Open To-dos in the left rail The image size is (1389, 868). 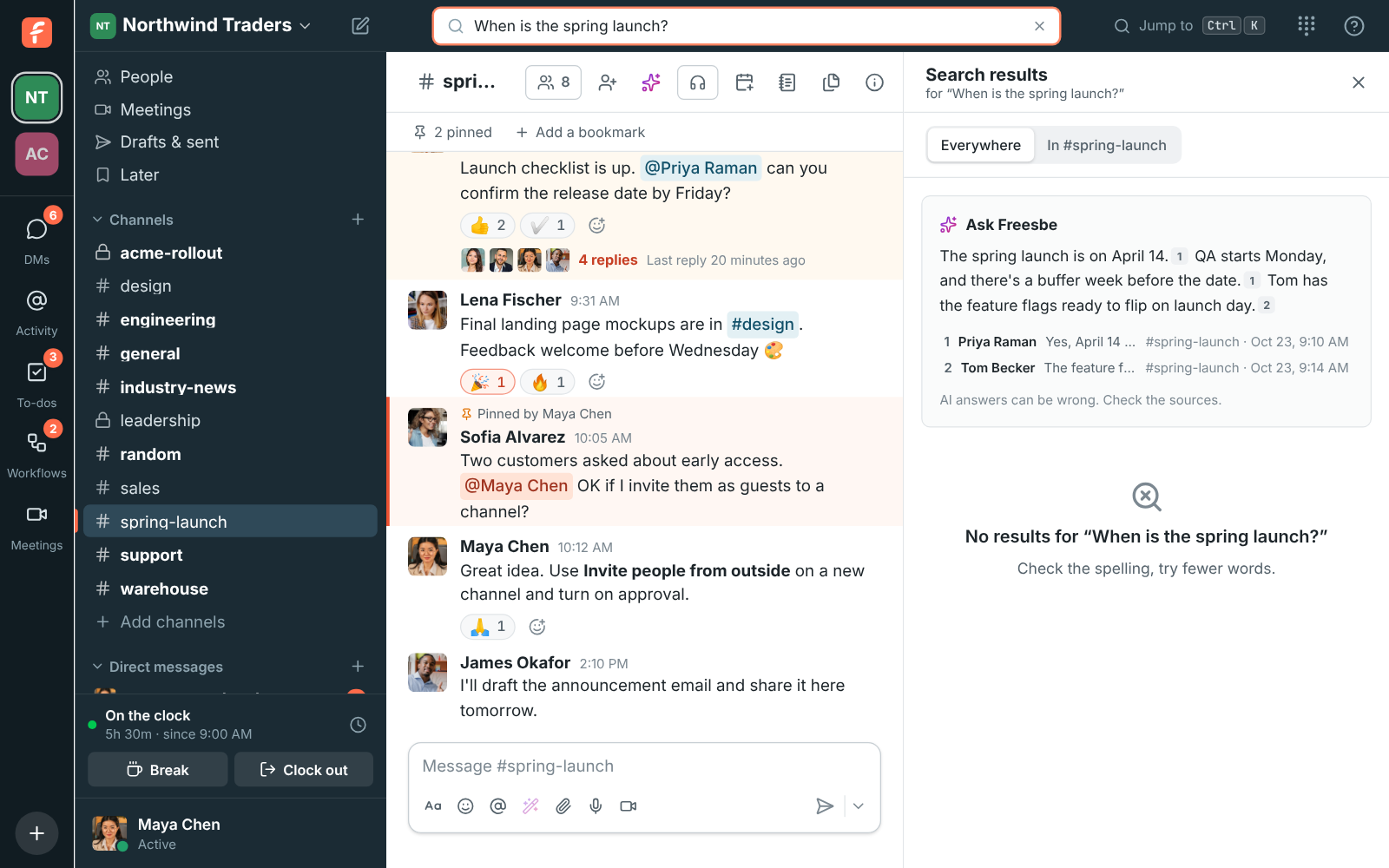(36, 382)
